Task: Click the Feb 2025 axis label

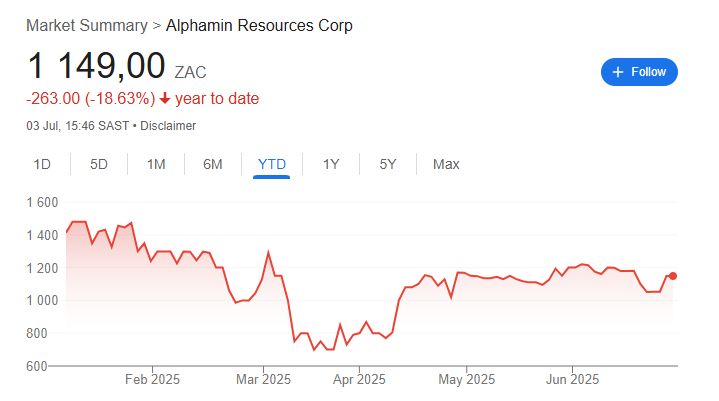Action: pos(152,379)
